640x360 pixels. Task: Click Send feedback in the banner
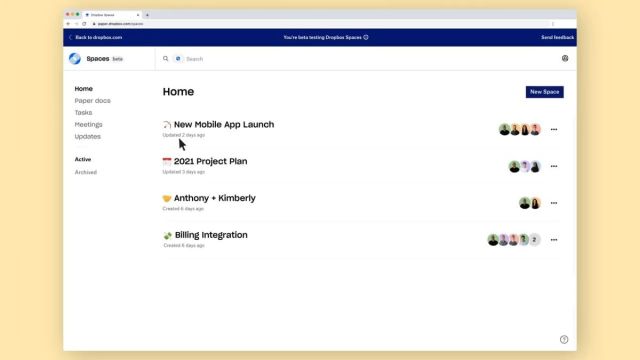(x=558, y=37)
